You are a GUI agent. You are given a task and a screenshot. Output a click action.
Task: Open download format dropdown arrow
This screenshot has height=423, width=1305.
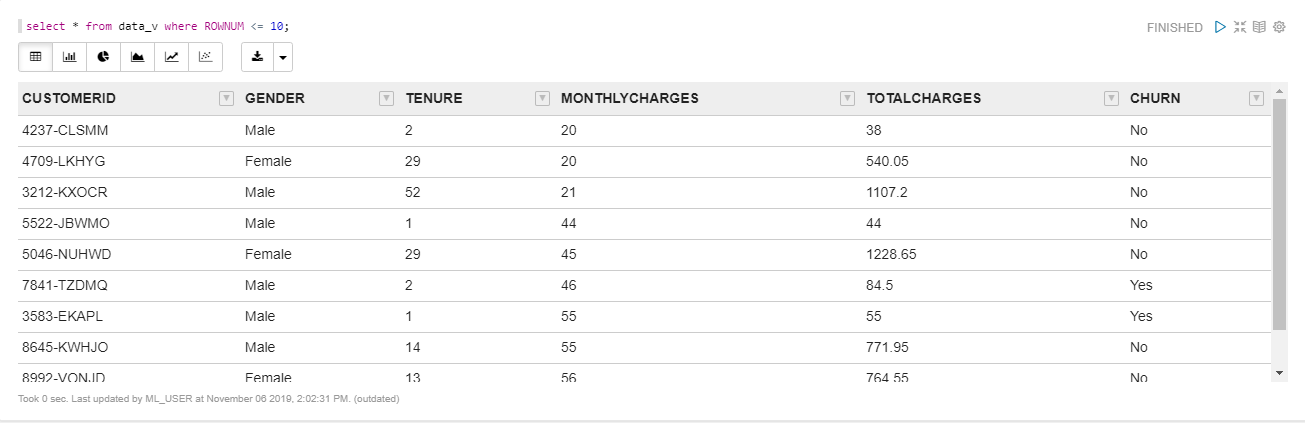(x=283, y=57)
